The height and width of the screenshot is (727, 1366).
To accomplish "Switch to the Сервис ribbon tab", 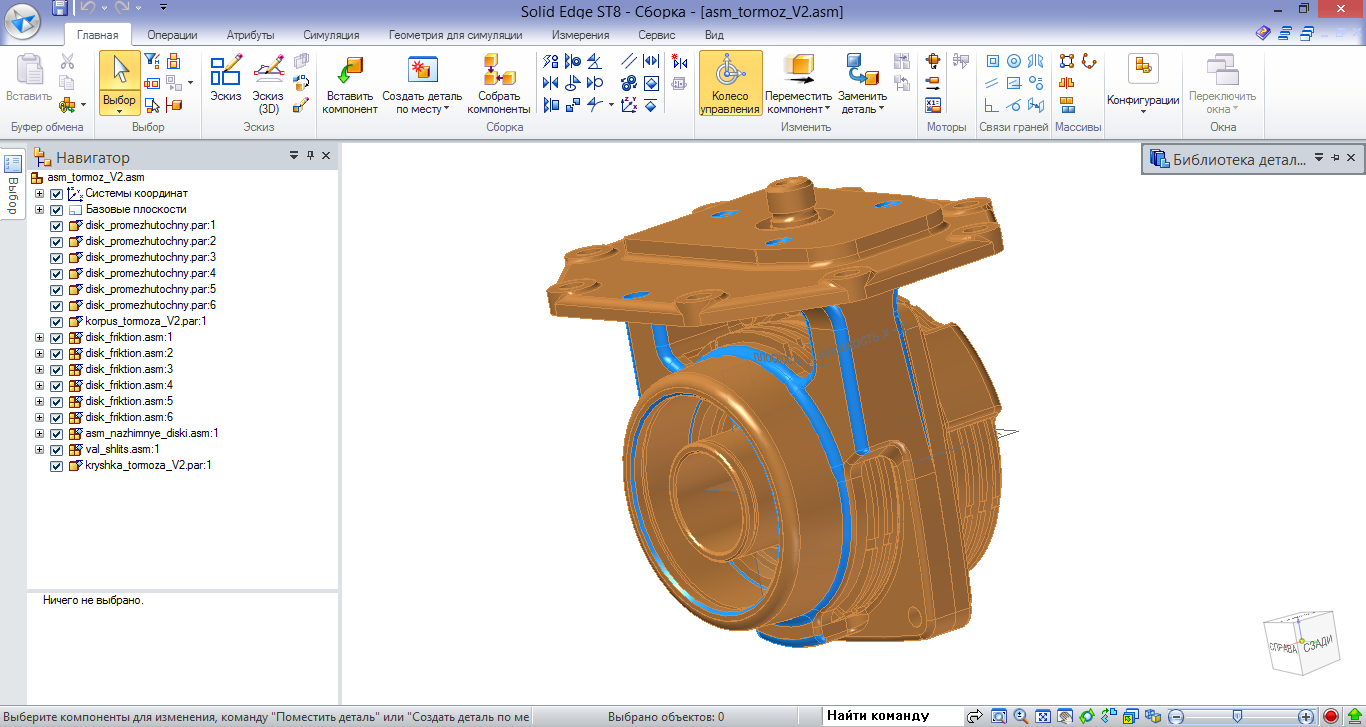I will [x=656, y=35].
